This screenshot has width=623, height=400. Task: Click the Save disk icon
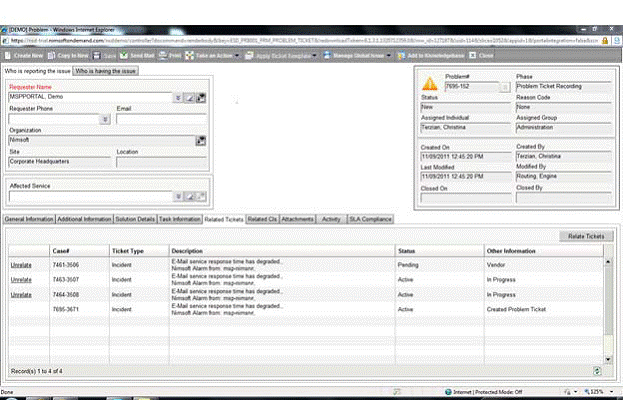97,56
